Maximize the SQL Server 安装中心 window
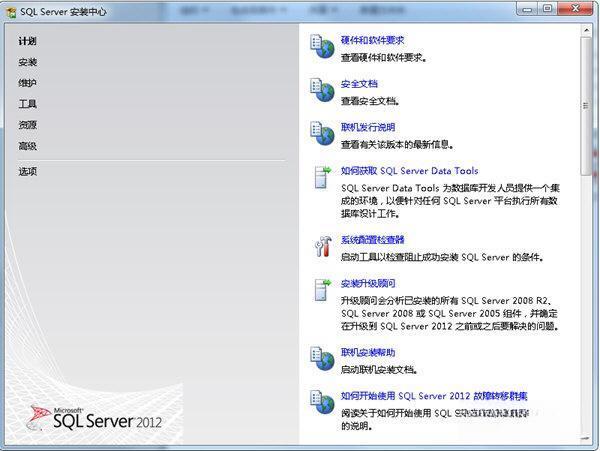This screenshot has width=600, height=451. (548, 9)
